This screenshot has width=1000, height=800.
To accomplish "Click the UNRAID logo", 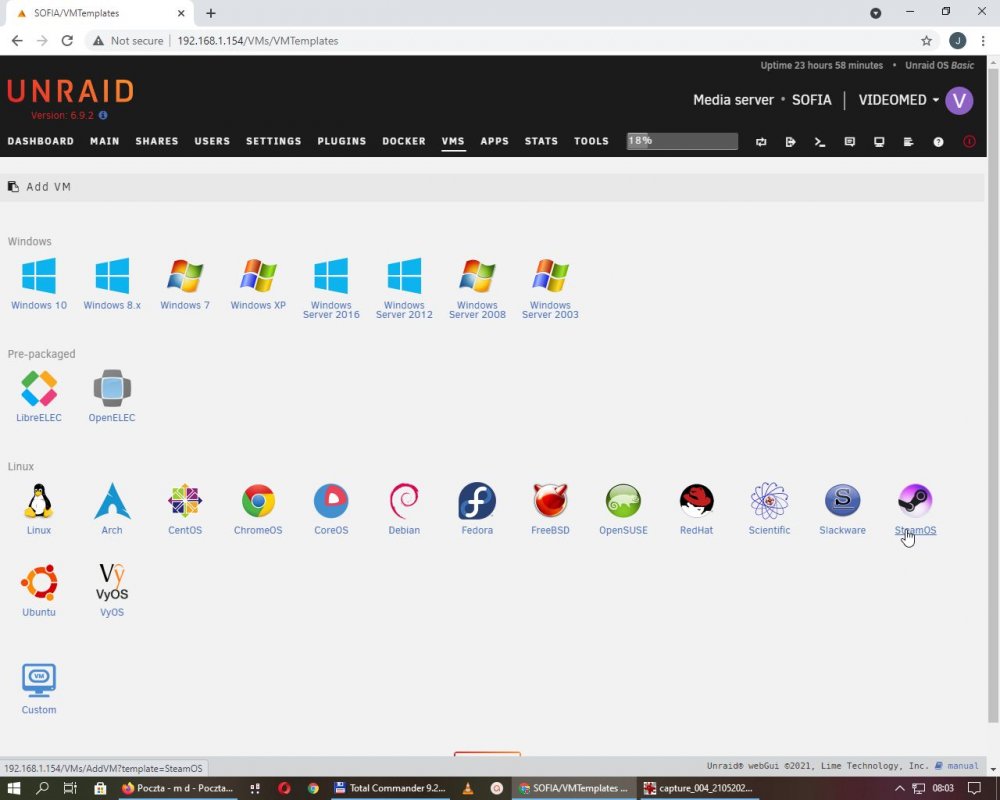I will [70, 91].
